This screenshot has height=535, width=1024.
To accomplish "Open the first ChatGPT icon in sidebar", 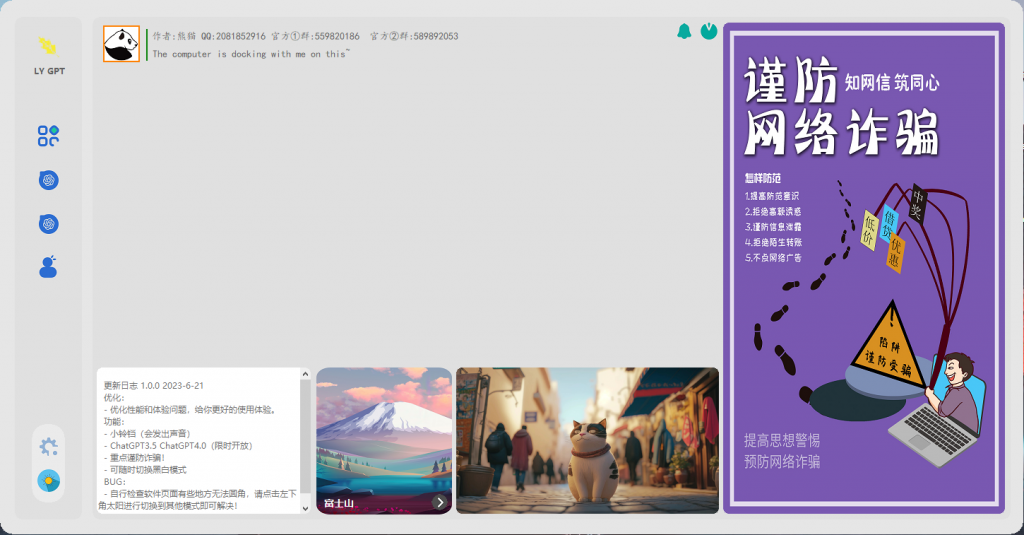I will (48, 180).
